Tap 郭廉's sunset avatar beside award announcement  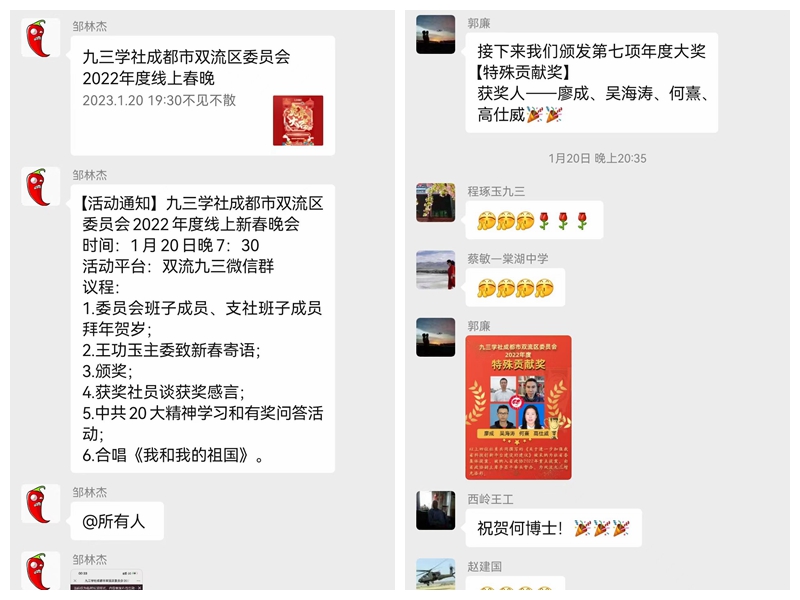tap(436, 34)
